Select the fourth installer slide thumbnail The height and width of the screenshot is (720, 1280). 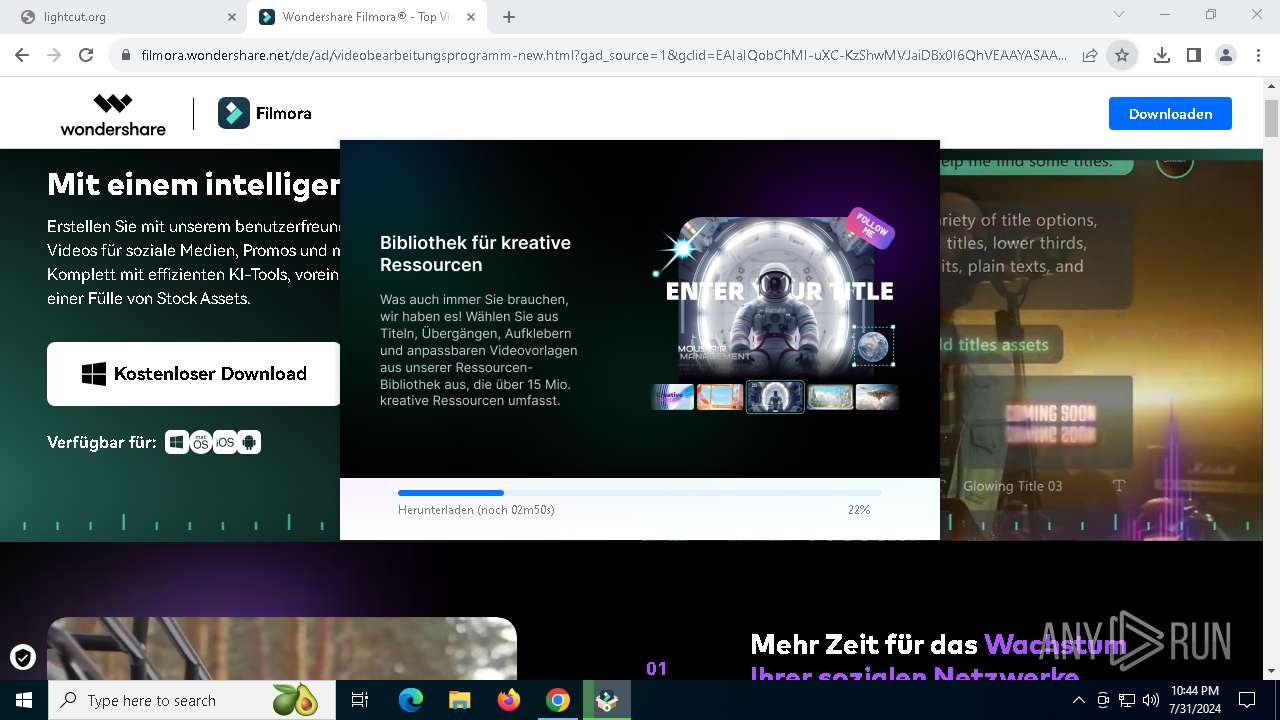click(830, 397)
